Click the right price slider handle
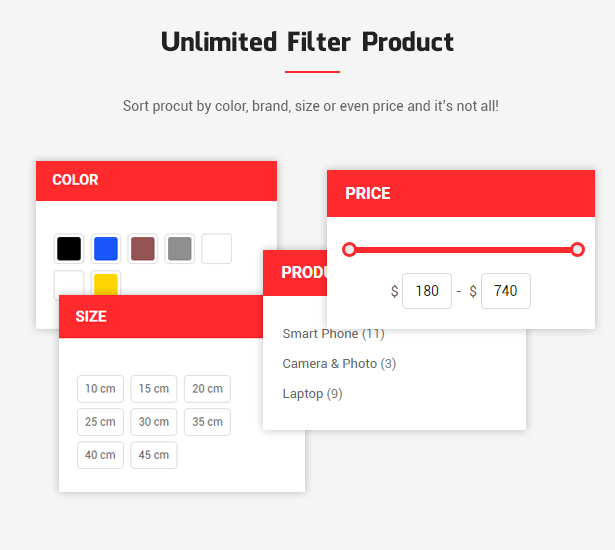The height and width of the screenshot is (550, 615). [577, 250]
